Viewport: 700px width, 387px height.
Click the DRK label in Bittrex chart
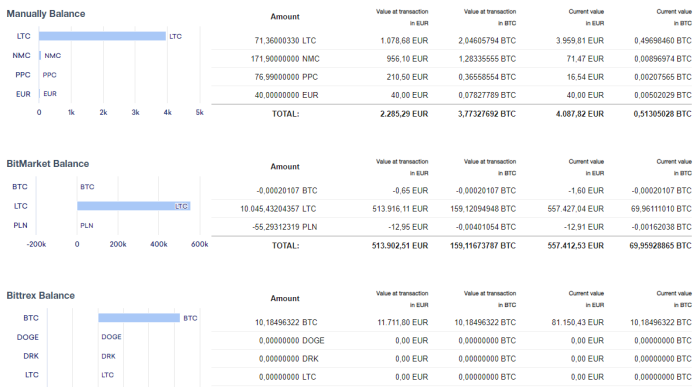[x=108, y=356]
